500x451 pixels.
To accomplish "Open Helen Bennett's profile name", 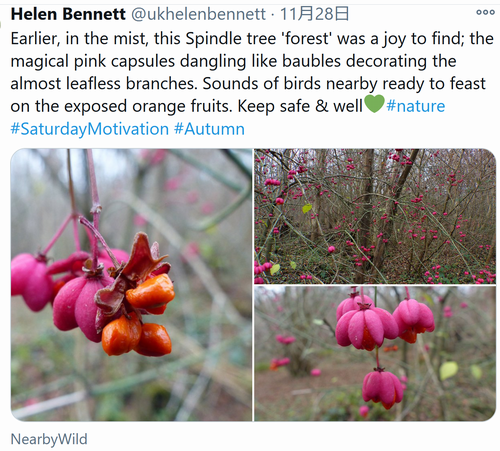I will tap(68, 14).
